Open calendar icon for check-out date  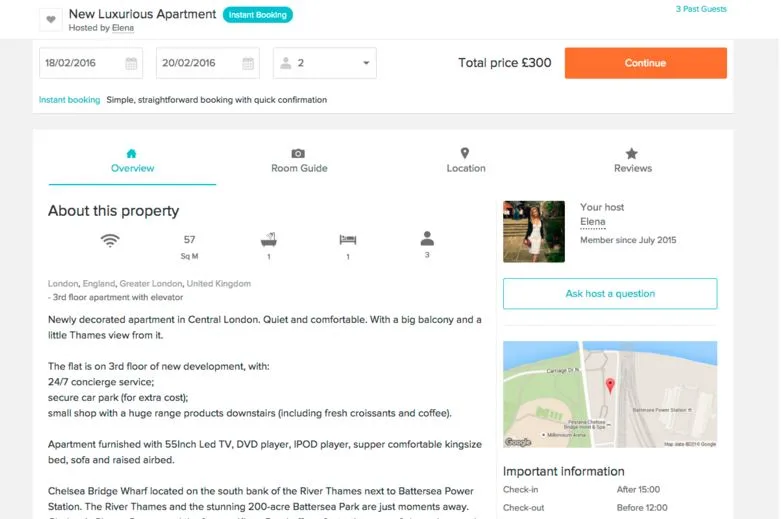[x=247, y=63]
